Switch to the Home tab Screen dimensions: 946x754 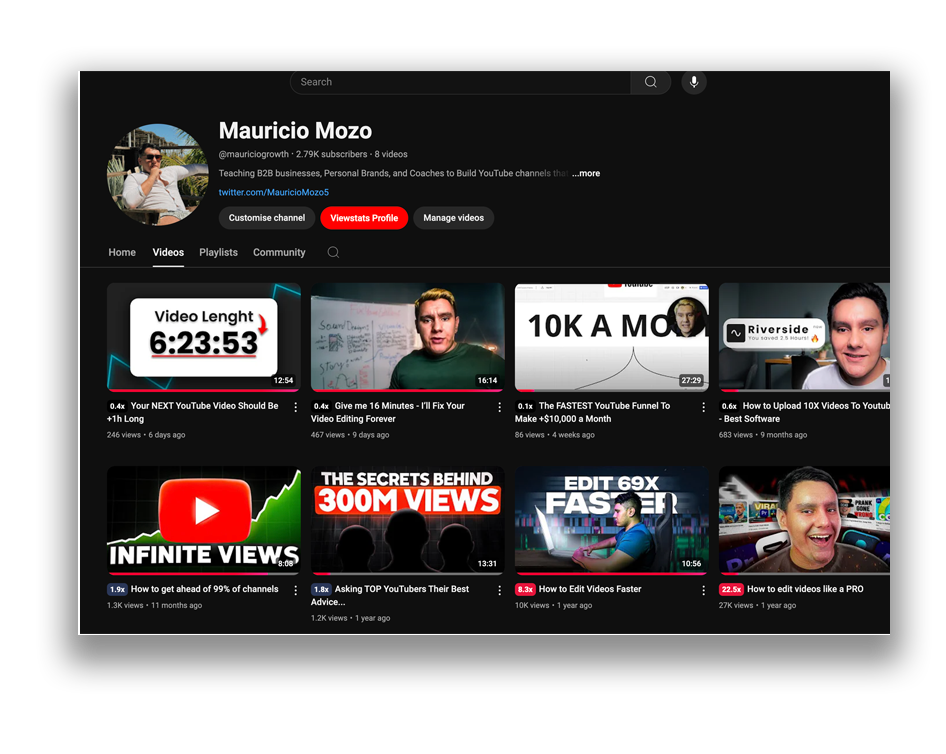click(122, 252)
